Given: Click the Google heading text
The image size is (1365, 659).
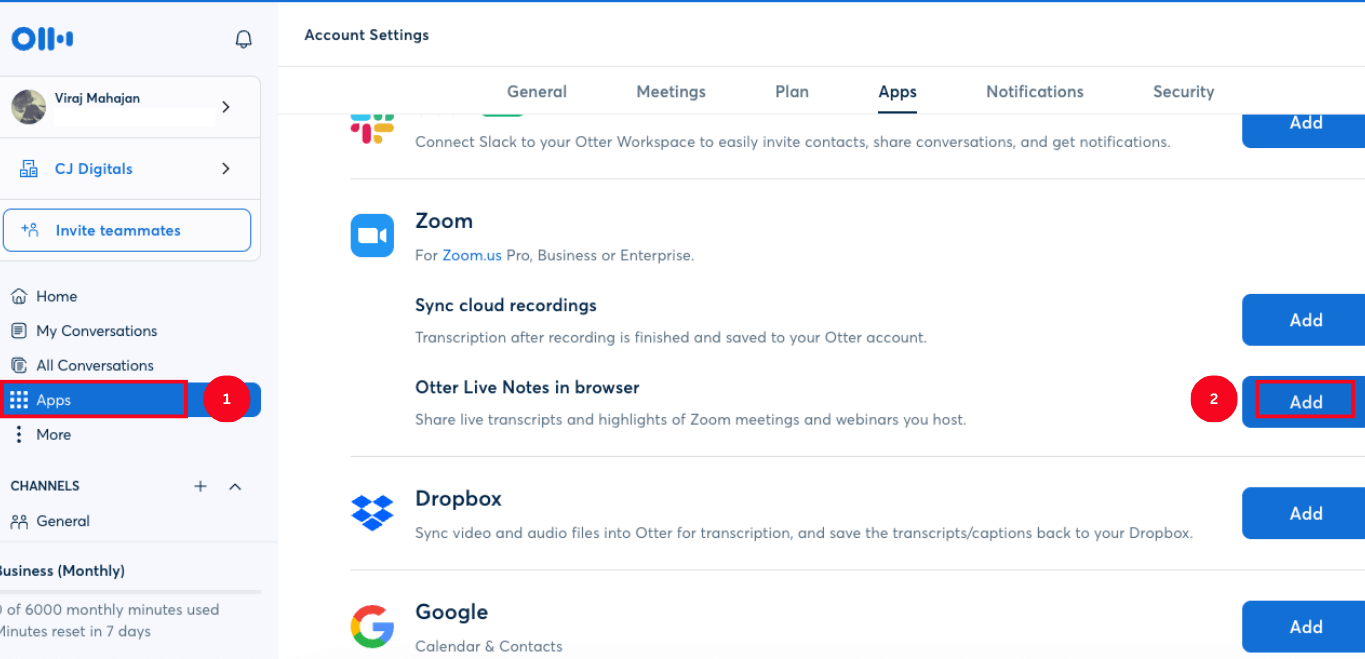Looking at the screenshot, I should [451, 612].
